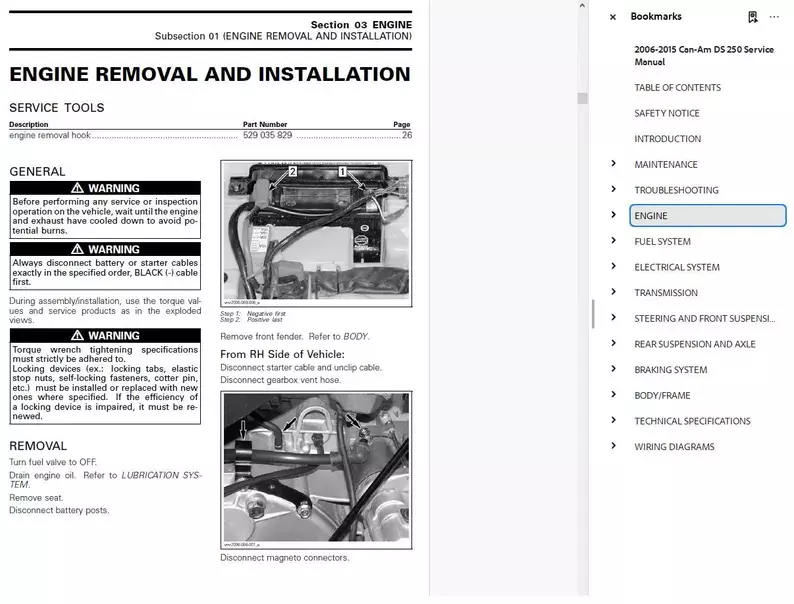Select the BODY/FRAME bookmark
This screenshot has height=604, width=794.
tap(662, 396)
